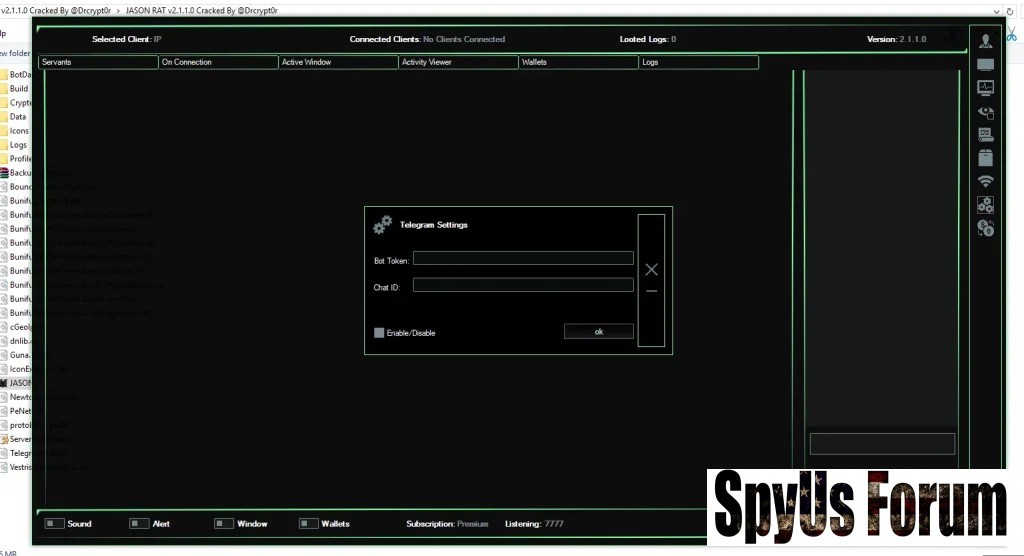Click the user profile icon in sidebar
This screenshot has height=556, width=1024.
tap(986, 41)
